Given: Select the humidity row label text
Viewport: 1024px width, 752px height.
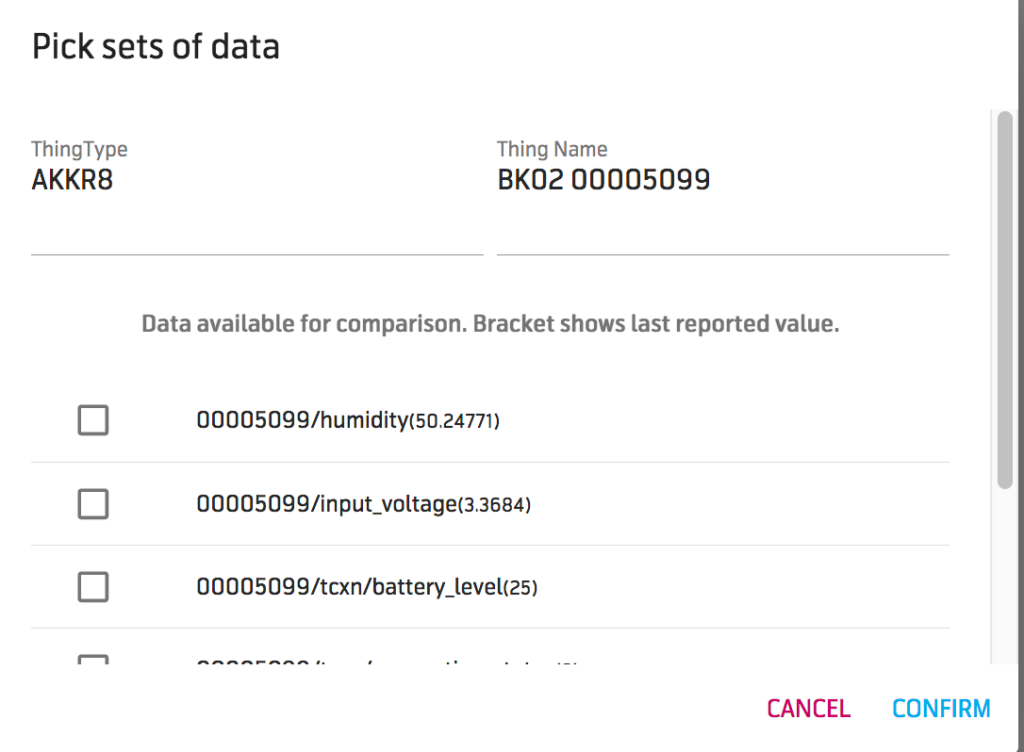Looking at the screenshot, I should click(300, 420).
